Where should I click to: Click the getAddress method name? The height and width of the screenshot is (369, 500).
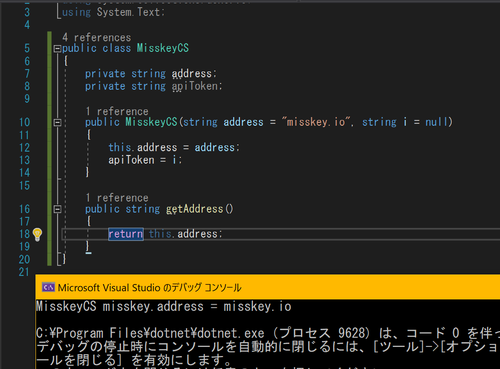pyautogui.click(x=194, y=209)
